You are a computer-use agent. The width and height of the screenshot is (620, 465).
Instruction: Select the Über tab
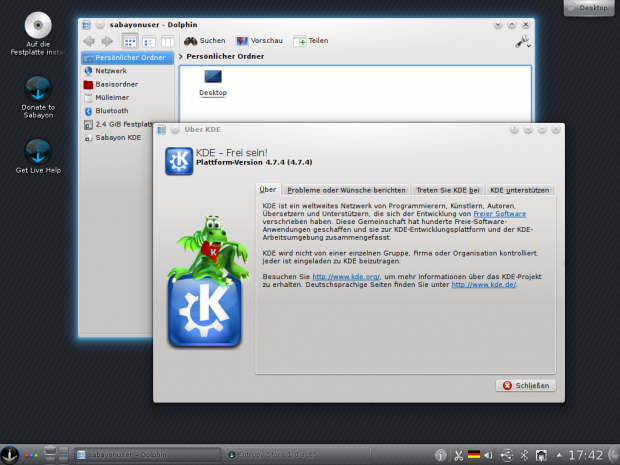coord(268,190)
